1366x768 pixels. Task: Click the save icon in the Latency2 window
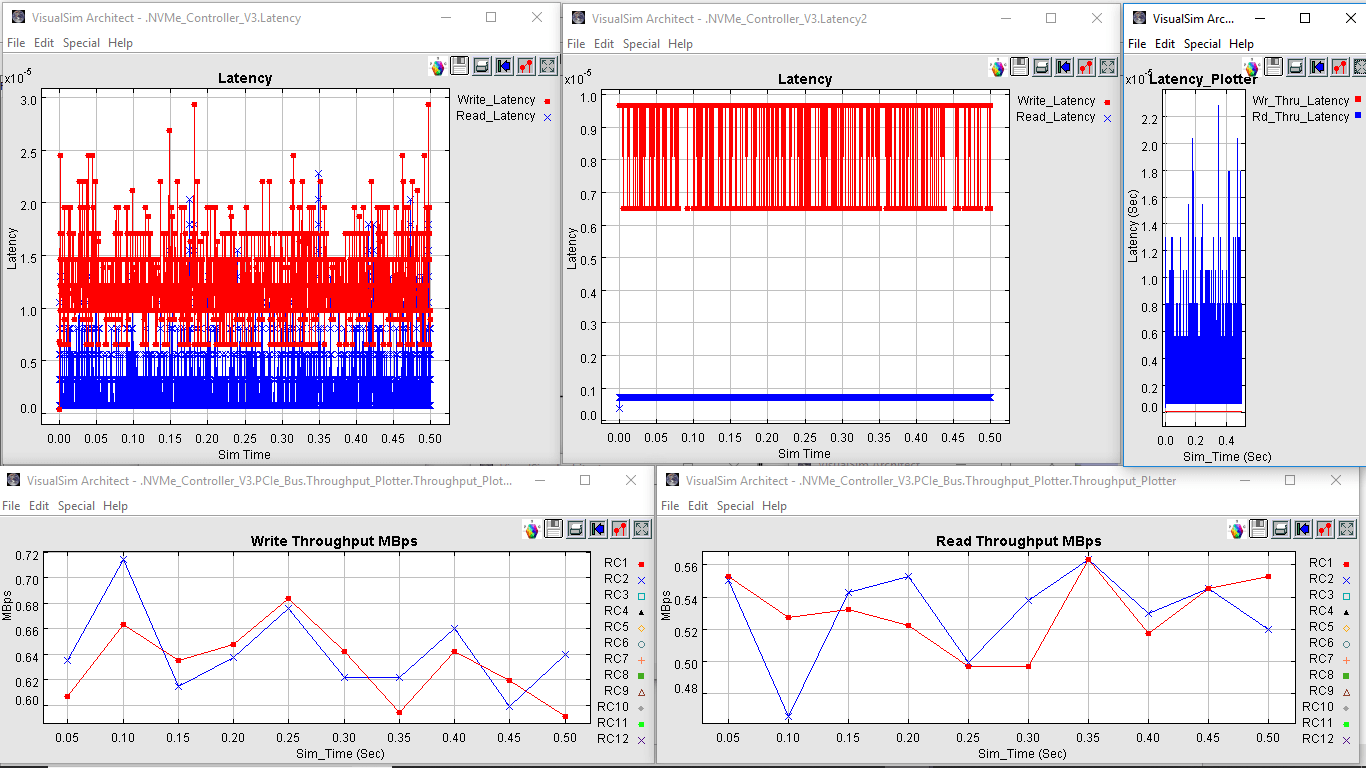click(1019, 66)
